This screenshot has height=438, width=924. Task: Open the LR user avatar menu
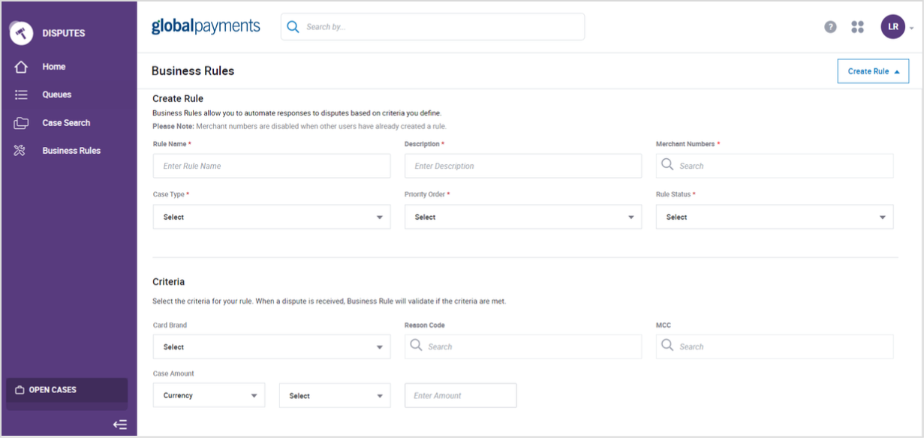pos(893,27)
